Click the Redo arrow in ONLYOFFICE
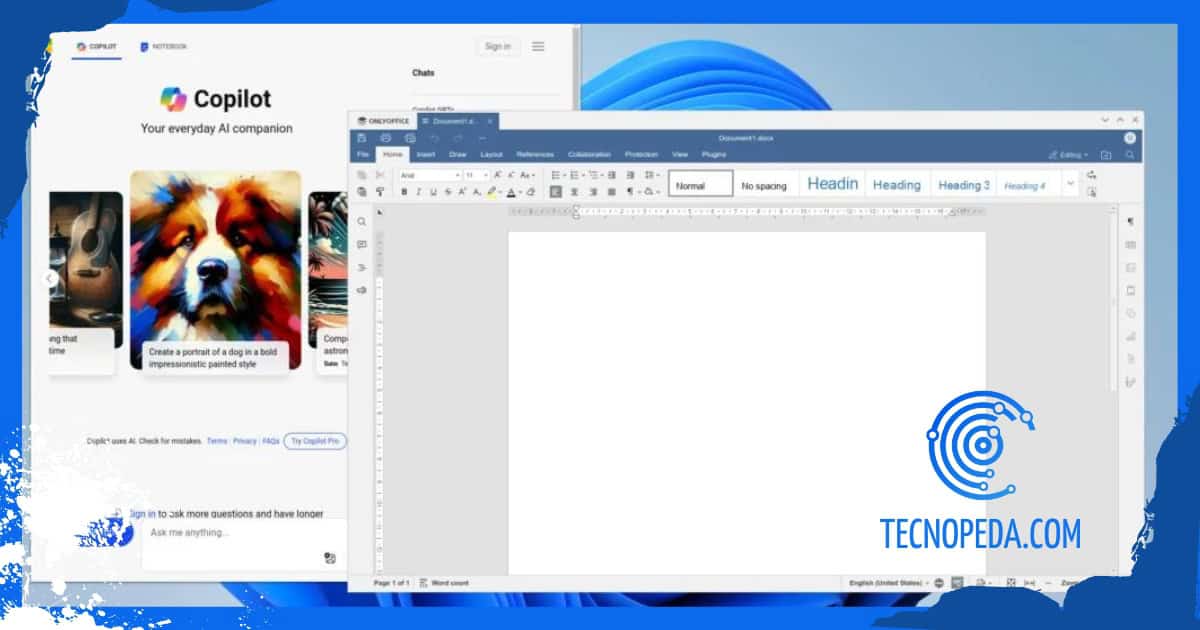Image resolution: width=1200 pixels, height=630 pixels. 458,138
